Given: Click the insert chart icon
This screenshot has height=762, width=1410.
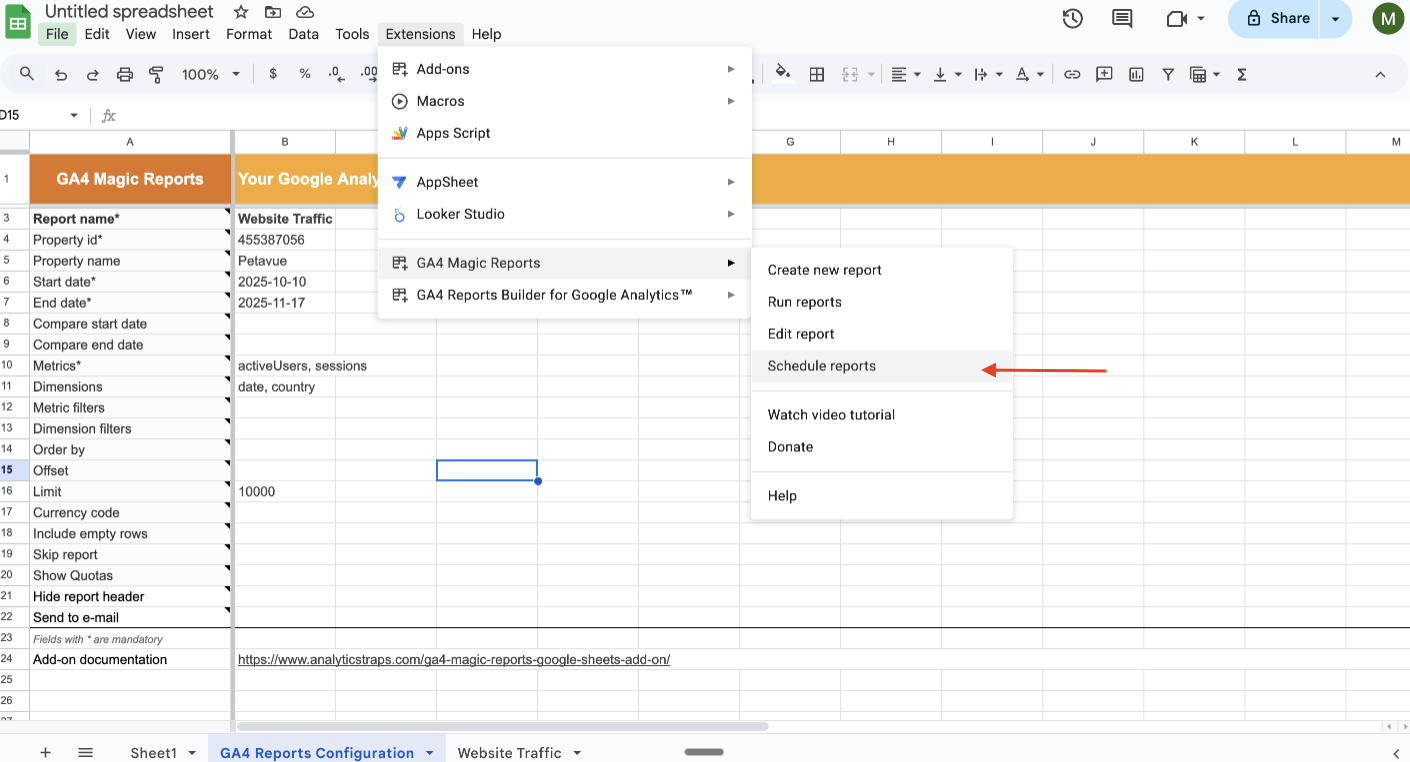Looking at the screenshot, I should pyautogui.click(x=1136, y=74).
